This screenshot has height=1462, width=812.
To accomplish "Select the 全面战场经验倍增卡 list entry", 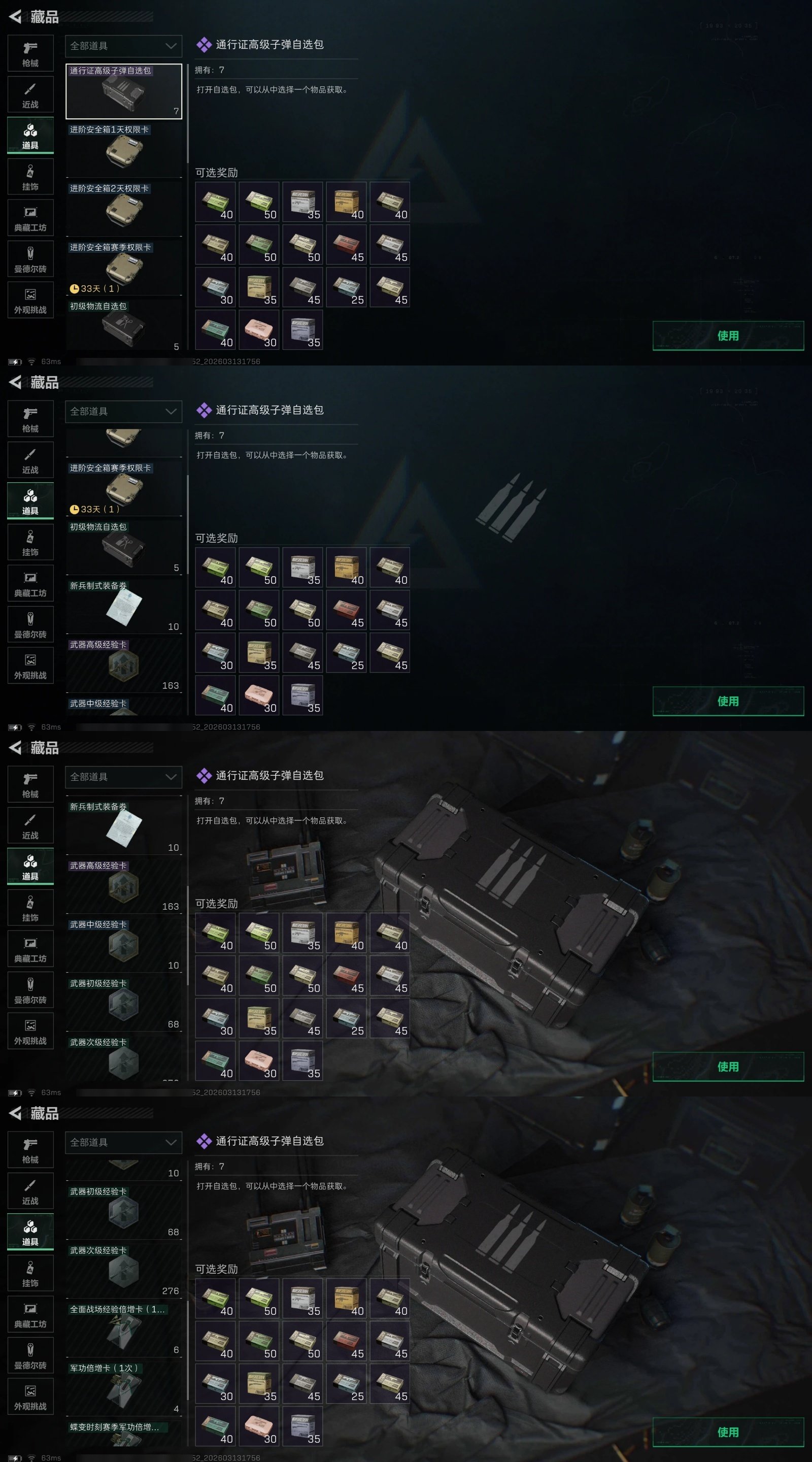I will pyautogui.click(x=124, y=1328).
